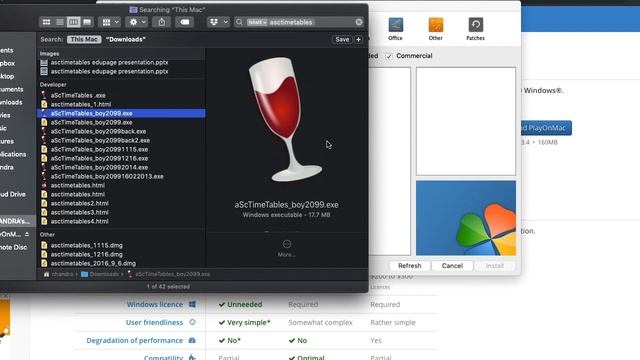Click the Windows flag icon beside Windows licence
Screen dimensions: 640x360
point(192,304)
